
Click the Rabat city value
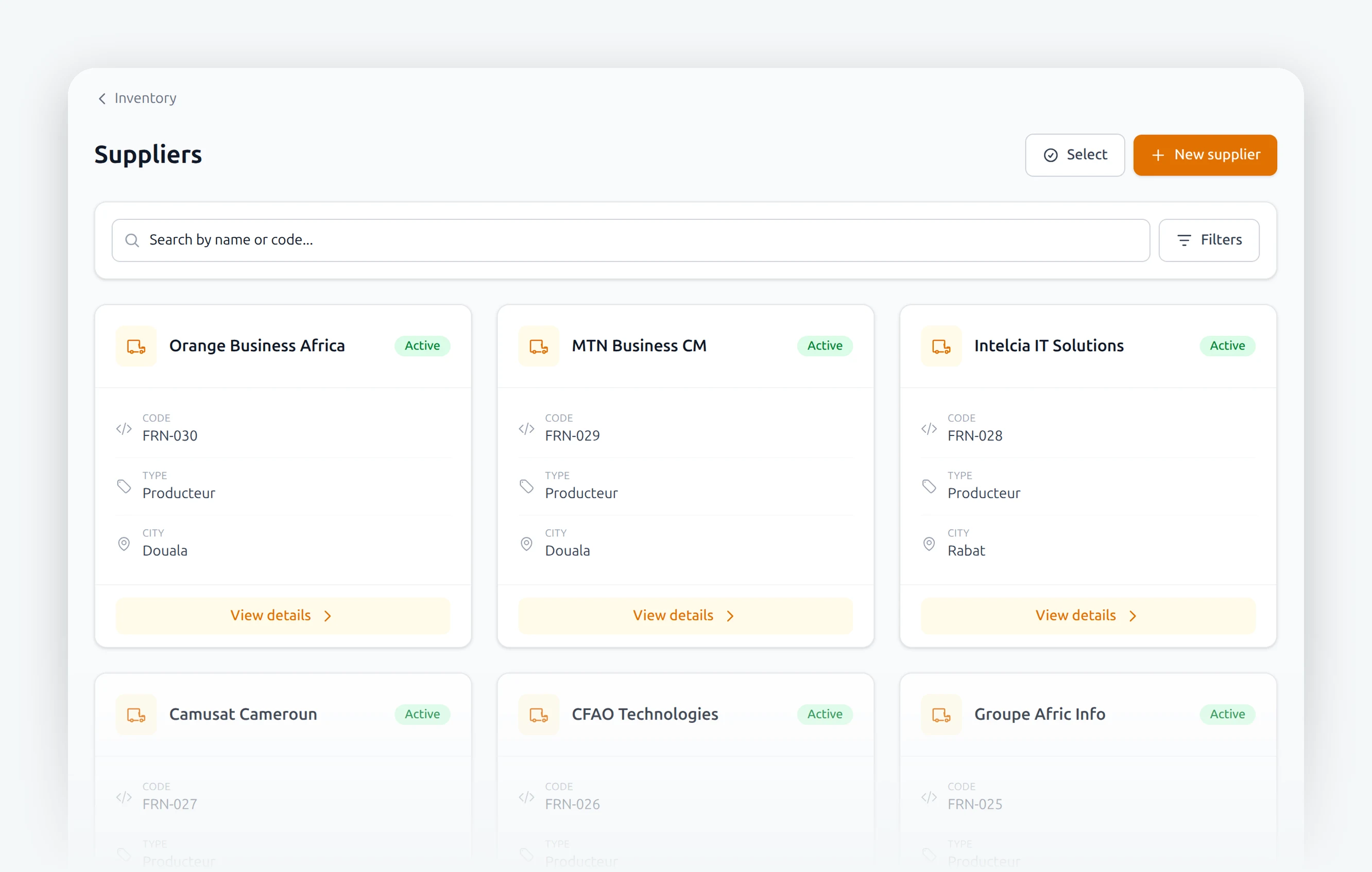click(966, 551)
